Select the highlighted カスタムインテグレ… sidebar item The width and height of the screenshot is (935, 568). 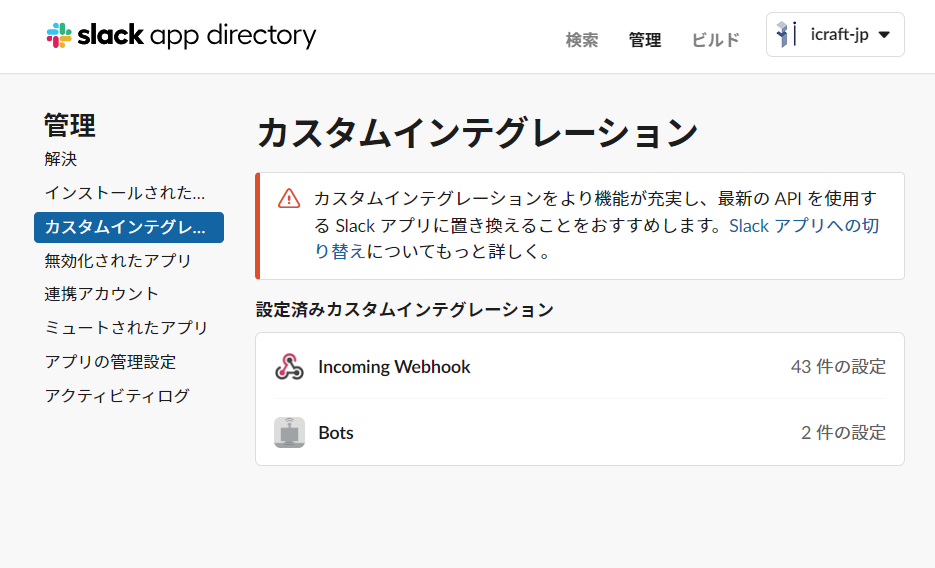[x=129, y=227]
